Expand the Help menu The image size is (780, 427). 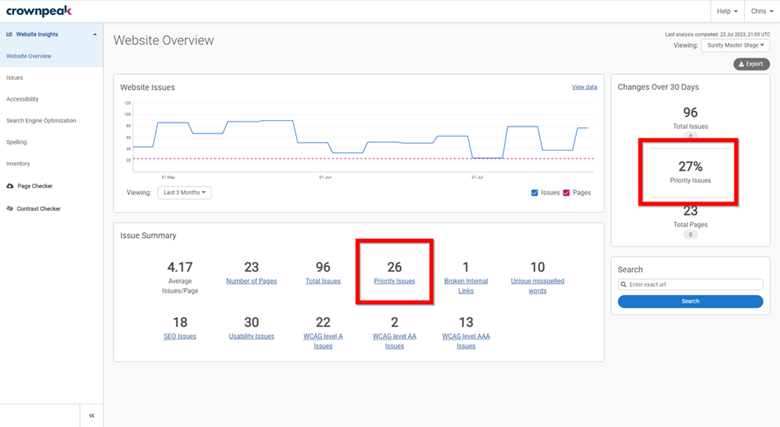click(727, 11)
